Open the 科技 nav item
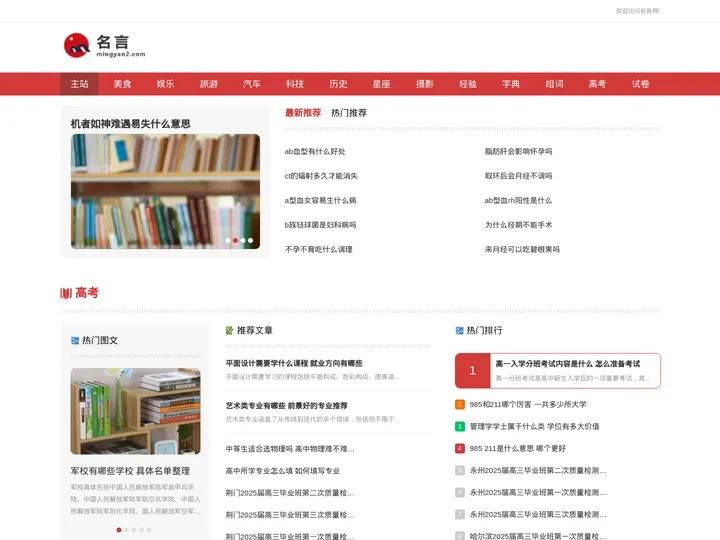The height and width of the screenshot is (540, 720). click(x=295, y=84)
